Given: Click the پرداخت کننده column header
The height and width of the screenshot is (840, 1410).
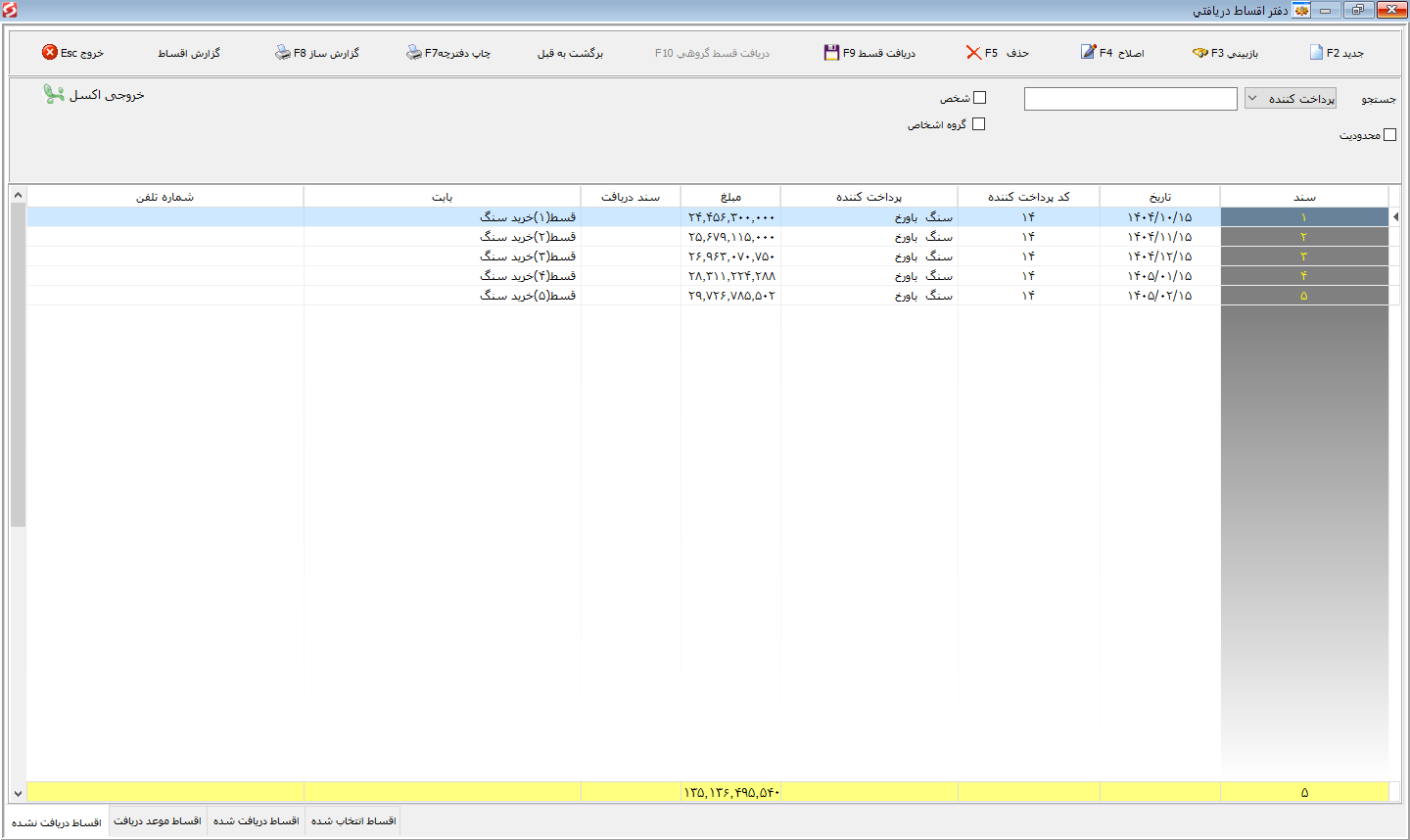Looking at the screenshot, I should (x=869, y=197).
